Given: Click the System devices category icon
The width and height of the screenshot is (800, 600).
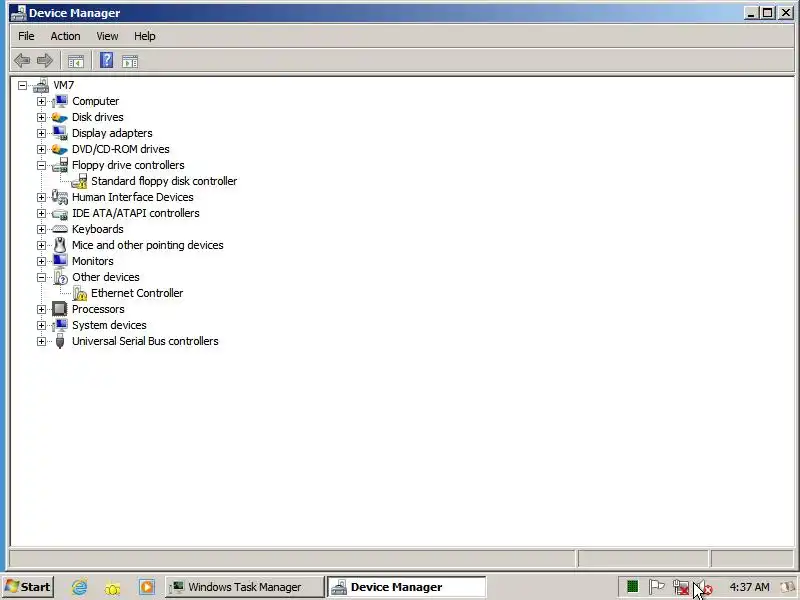Looking at the screenshot, I should 60,325.
